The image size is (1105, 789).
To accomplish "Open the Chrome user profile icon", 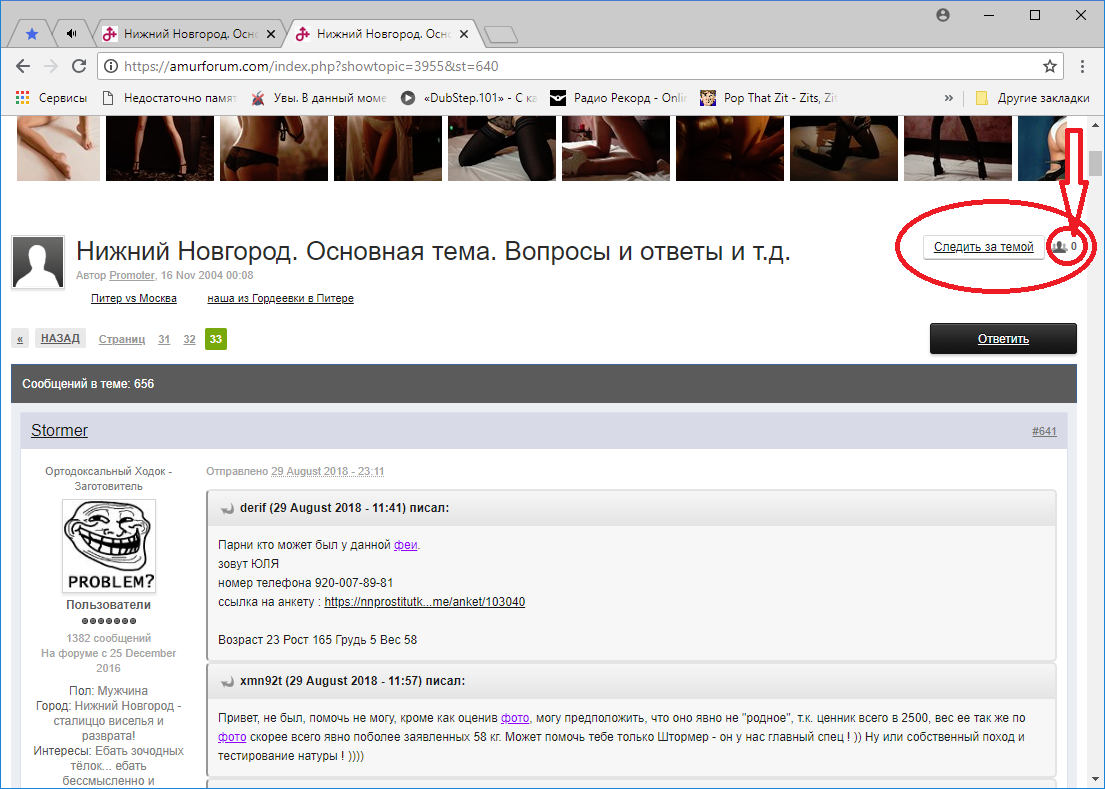I will click(x=942, y=15).
